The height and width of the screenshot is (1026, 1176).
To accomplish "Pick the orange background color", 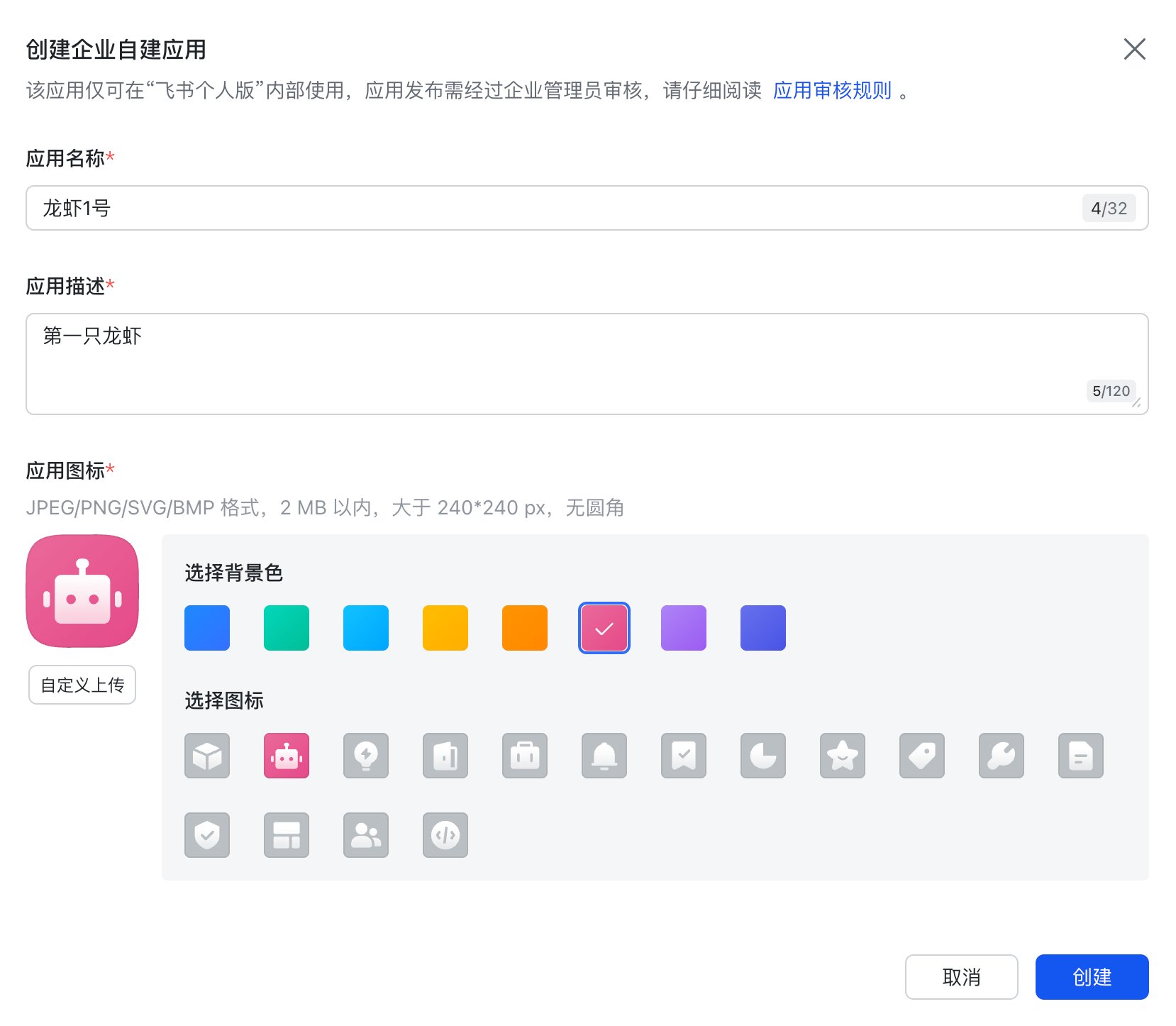I will click(525, 628).
